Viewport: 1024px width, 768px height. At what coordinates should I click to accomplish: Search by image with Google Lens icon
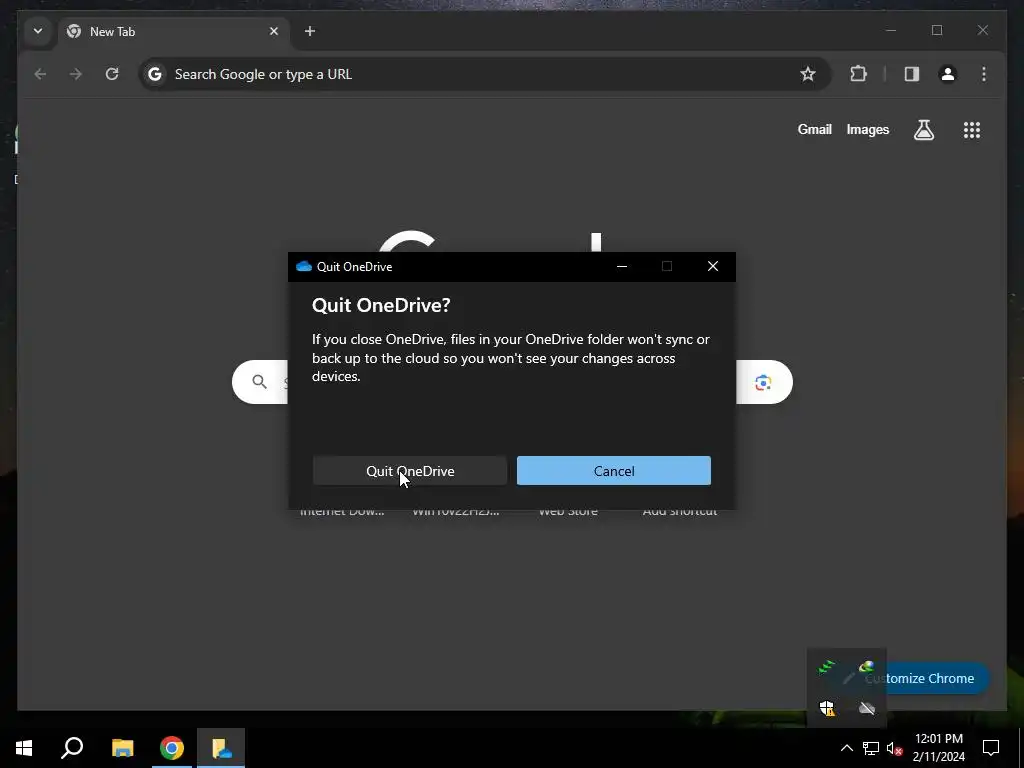click(x=763, y=382)
